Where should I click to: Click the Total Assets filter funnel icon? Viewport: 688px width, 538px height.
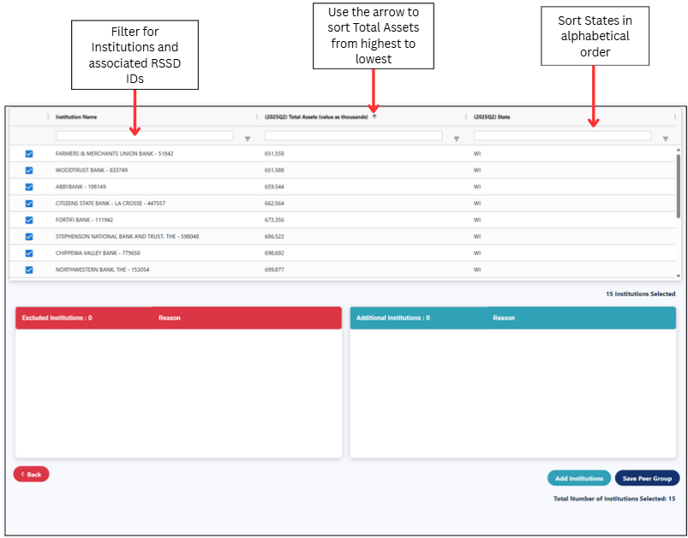tap(456, 139)
